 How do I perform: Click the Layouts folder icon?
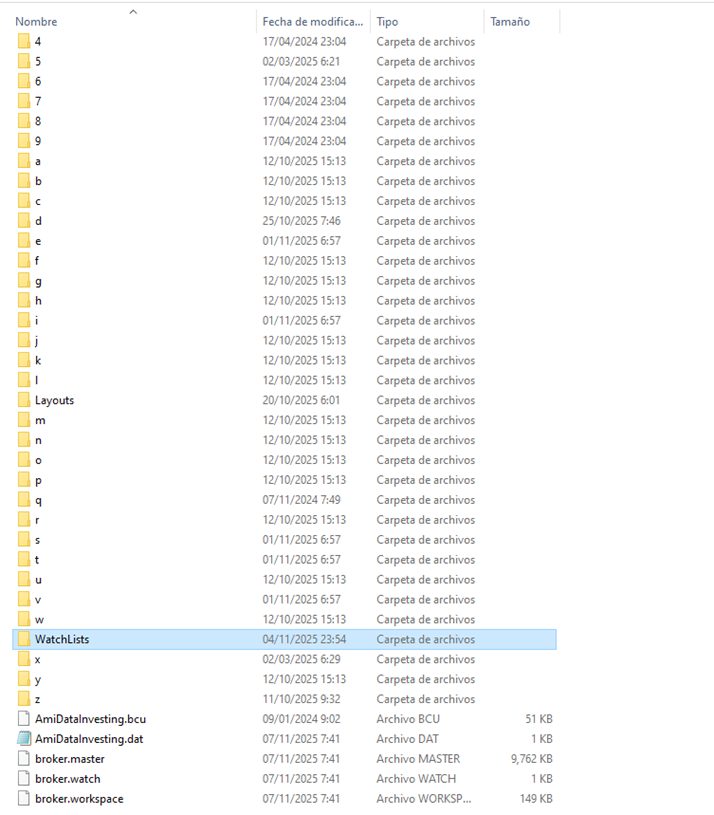pos(24,400)
